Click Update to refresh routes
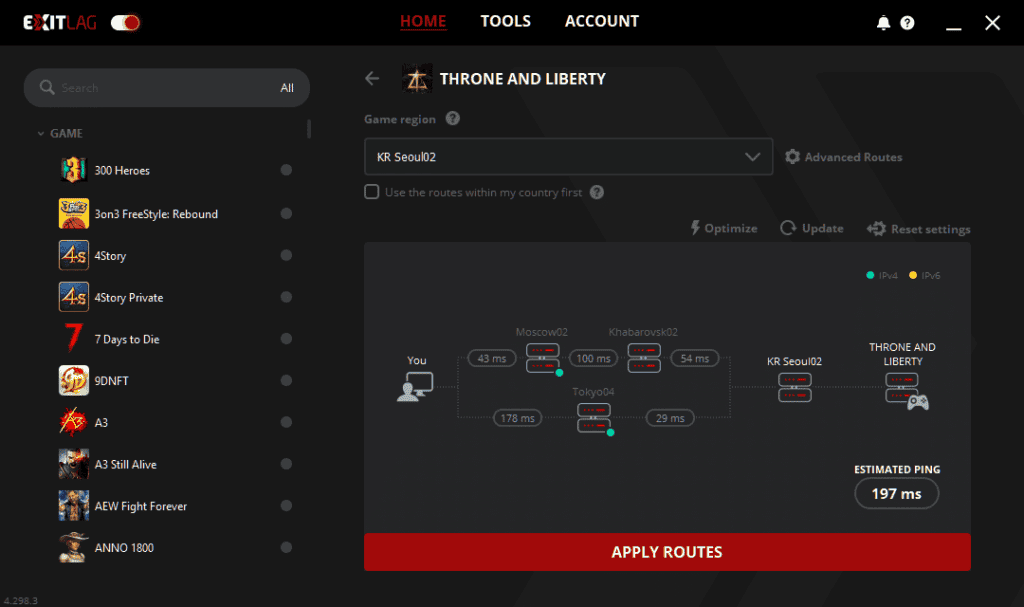 [812, 228]
